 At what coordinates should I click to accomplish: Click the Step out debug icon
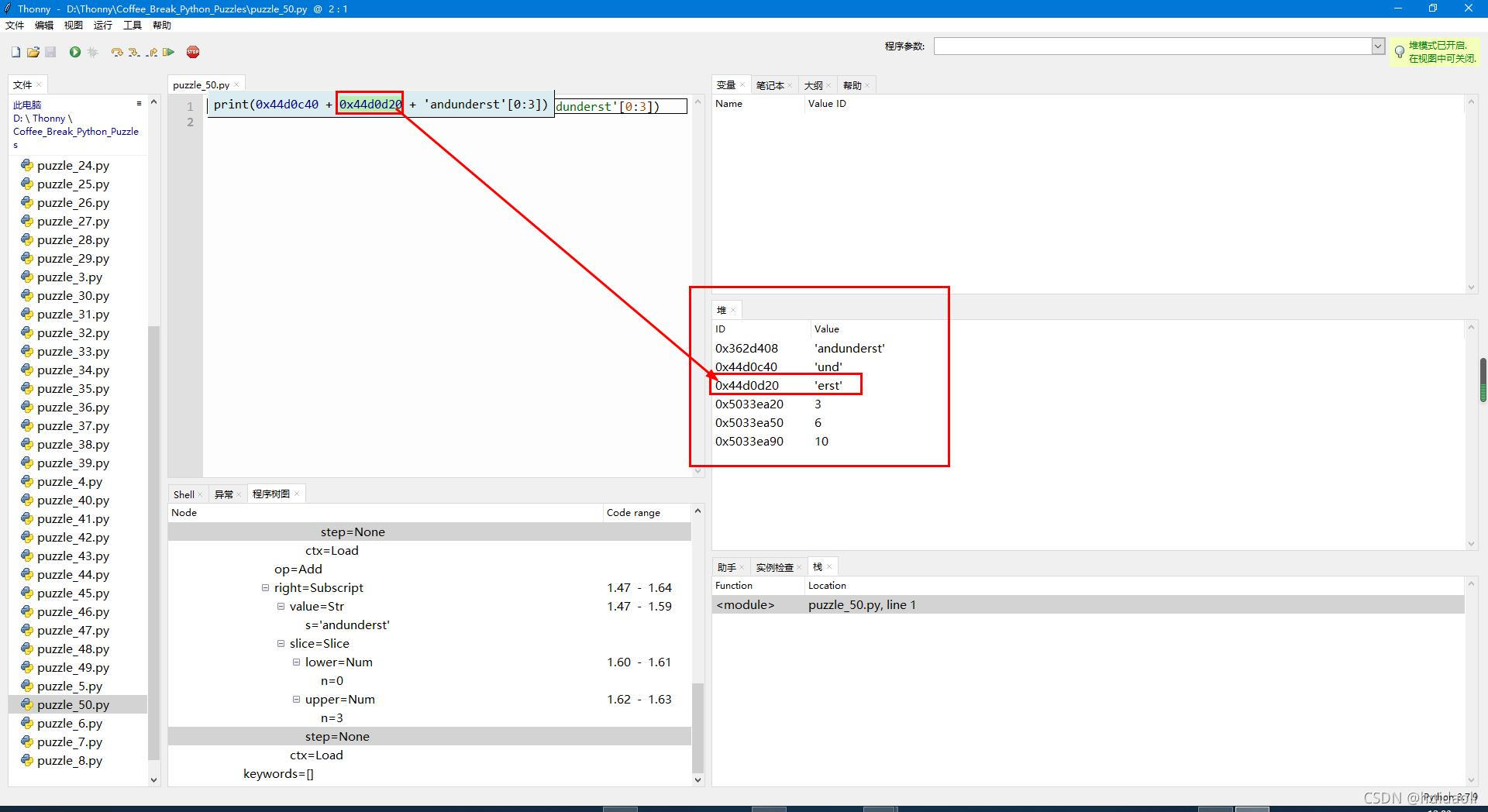click(x=152, y=52)
